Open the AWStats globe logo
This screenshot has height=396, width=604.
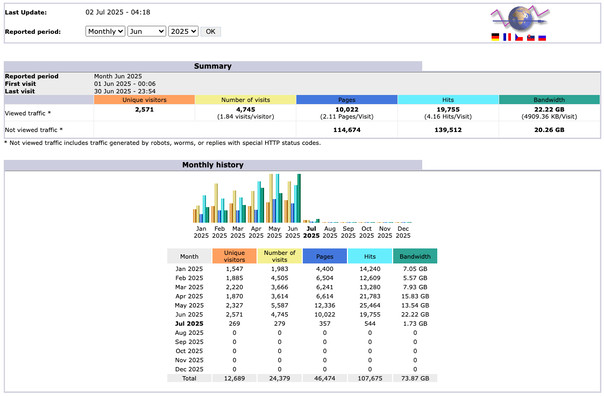[520, 18]
